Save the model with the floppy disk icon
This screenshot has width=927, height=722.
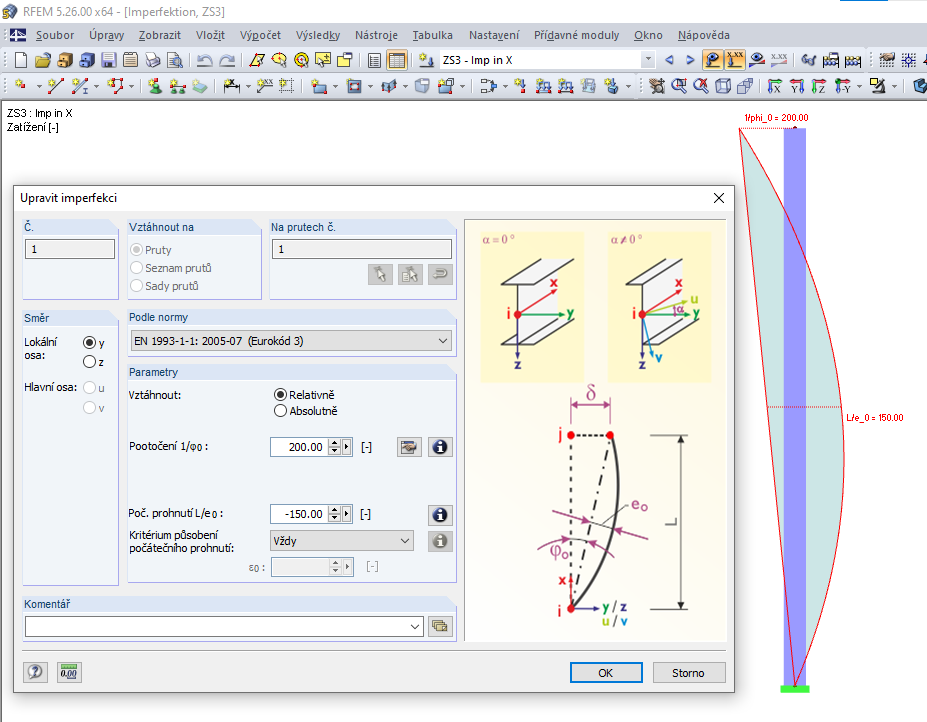pos(108,60)
